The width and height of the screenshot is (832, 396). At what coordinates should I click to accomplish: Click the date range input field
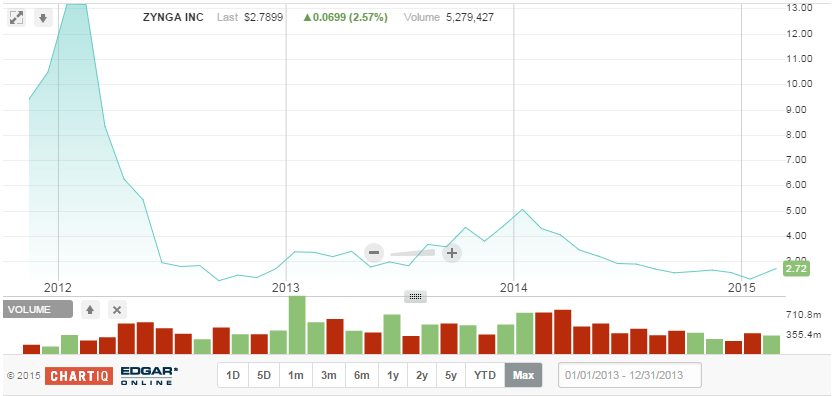(630, 375)
